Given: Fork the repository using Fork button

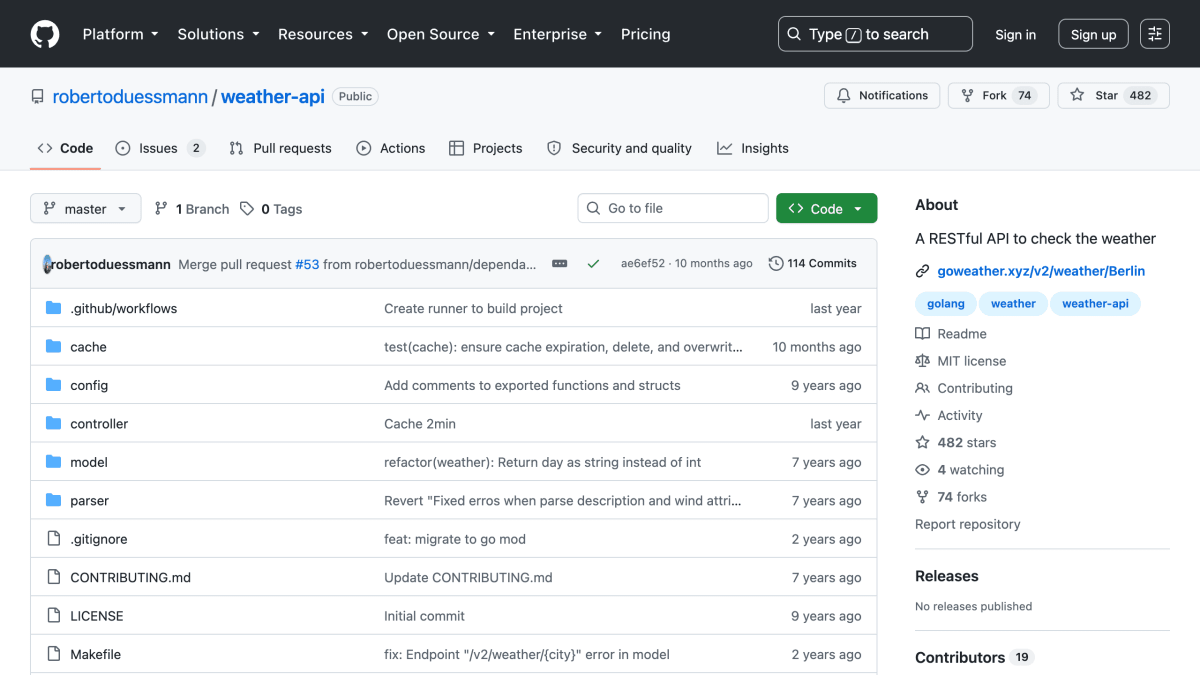Looking at the screenshot, I should (x=998, y=96).
